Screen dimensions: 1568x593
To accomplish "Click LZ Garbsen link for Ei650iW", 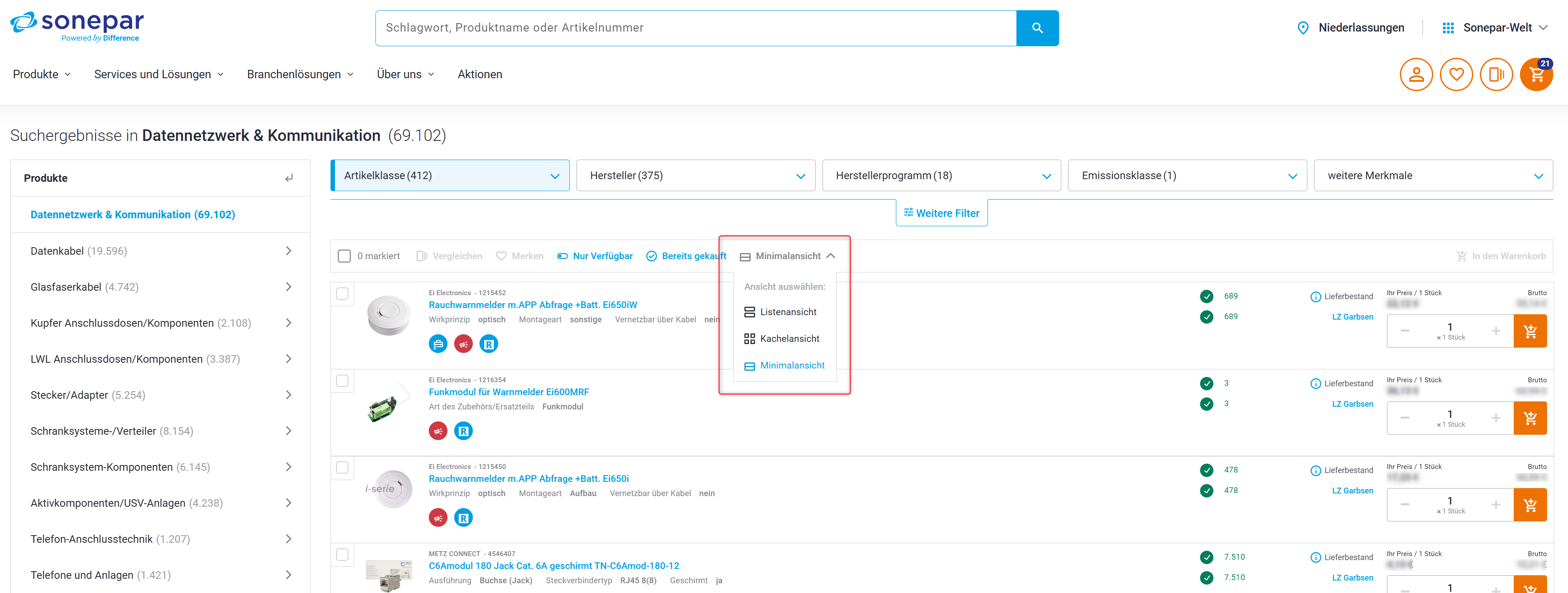I will 1353,317.
